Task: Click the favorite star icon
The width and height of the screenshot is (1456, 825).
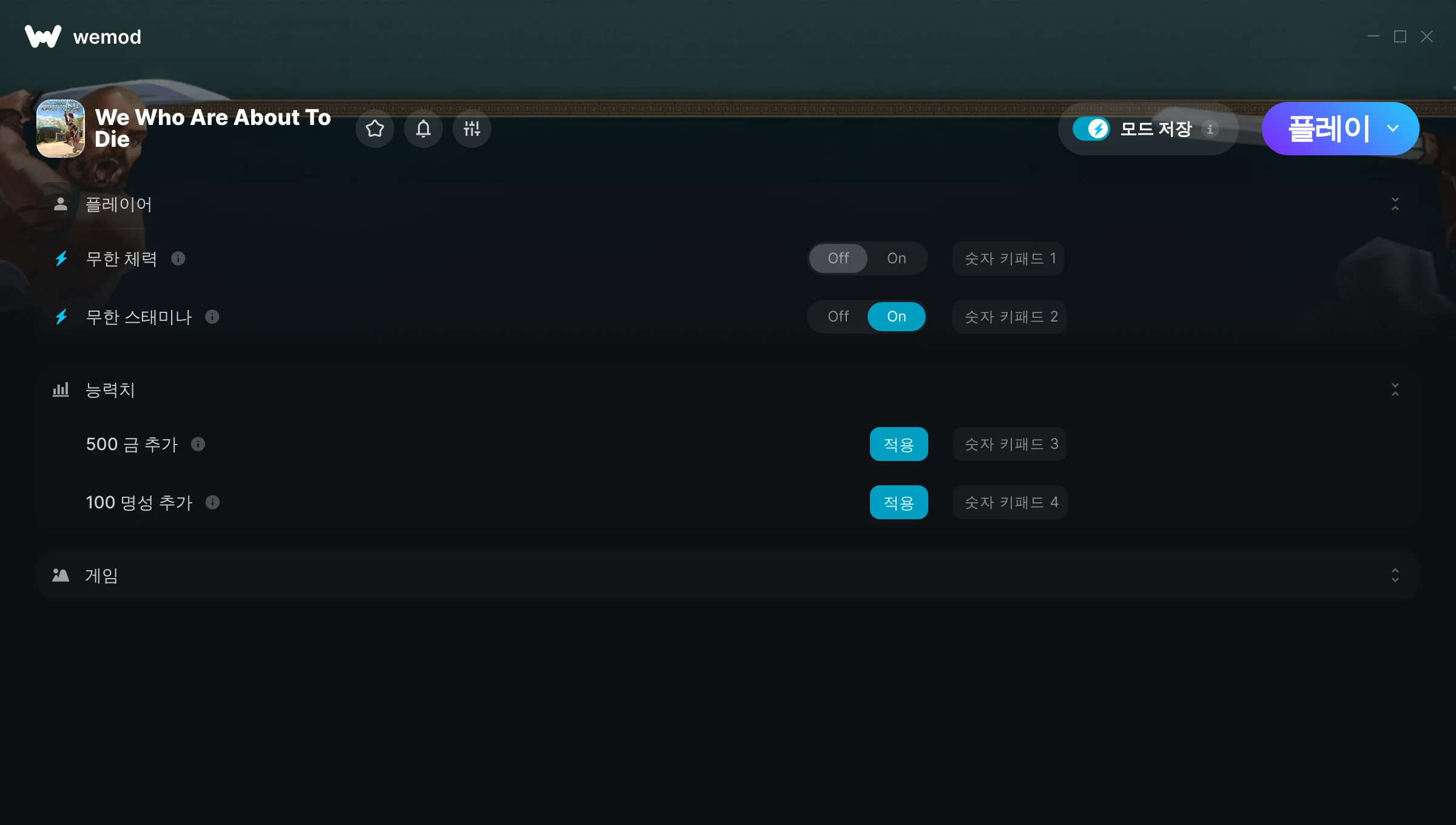Action: coord(374,129)
